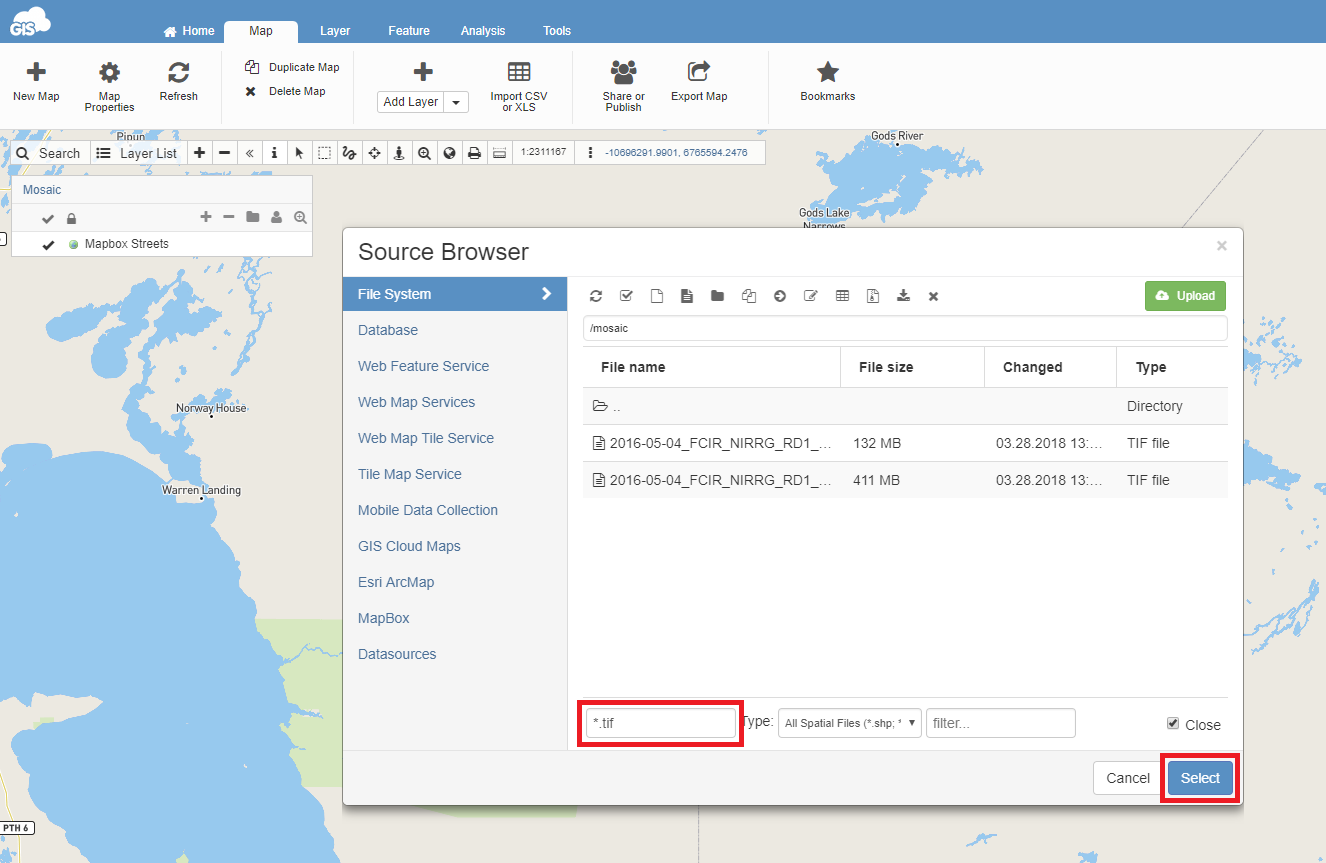Click the select-all checkmark icon in Source Browser
Screen dimensions: 1326x863
point(626,296)
